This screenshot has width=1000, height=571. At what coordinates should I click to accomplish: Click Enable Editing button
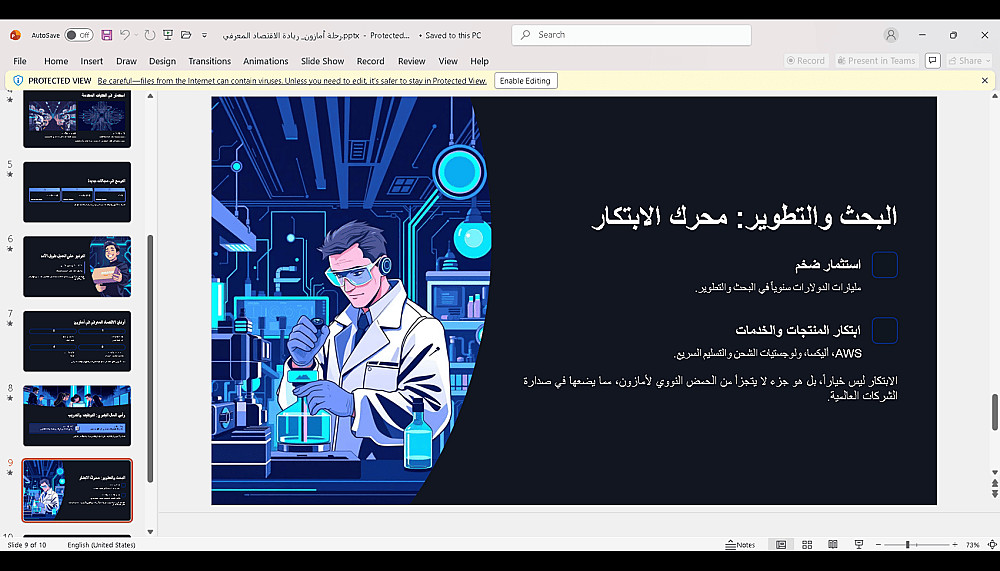point(526,81)
